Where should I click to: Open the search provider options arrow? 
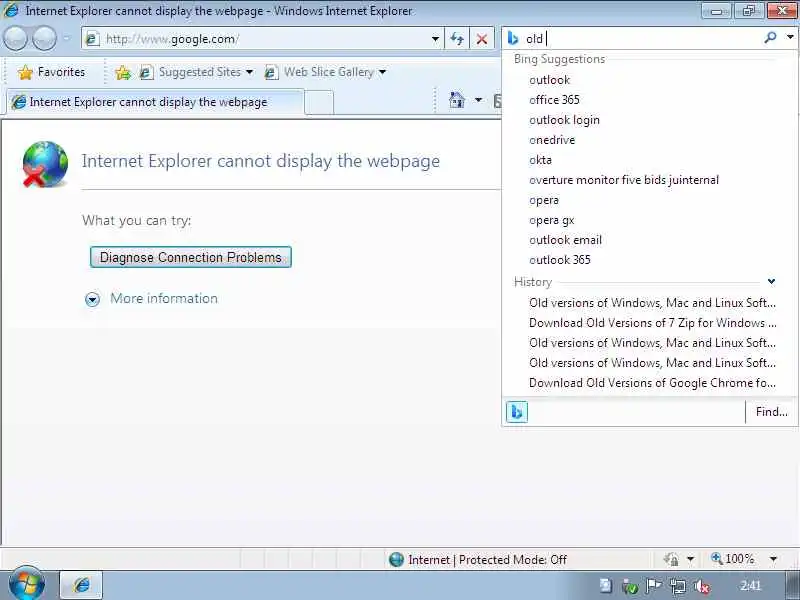[790, 37]
